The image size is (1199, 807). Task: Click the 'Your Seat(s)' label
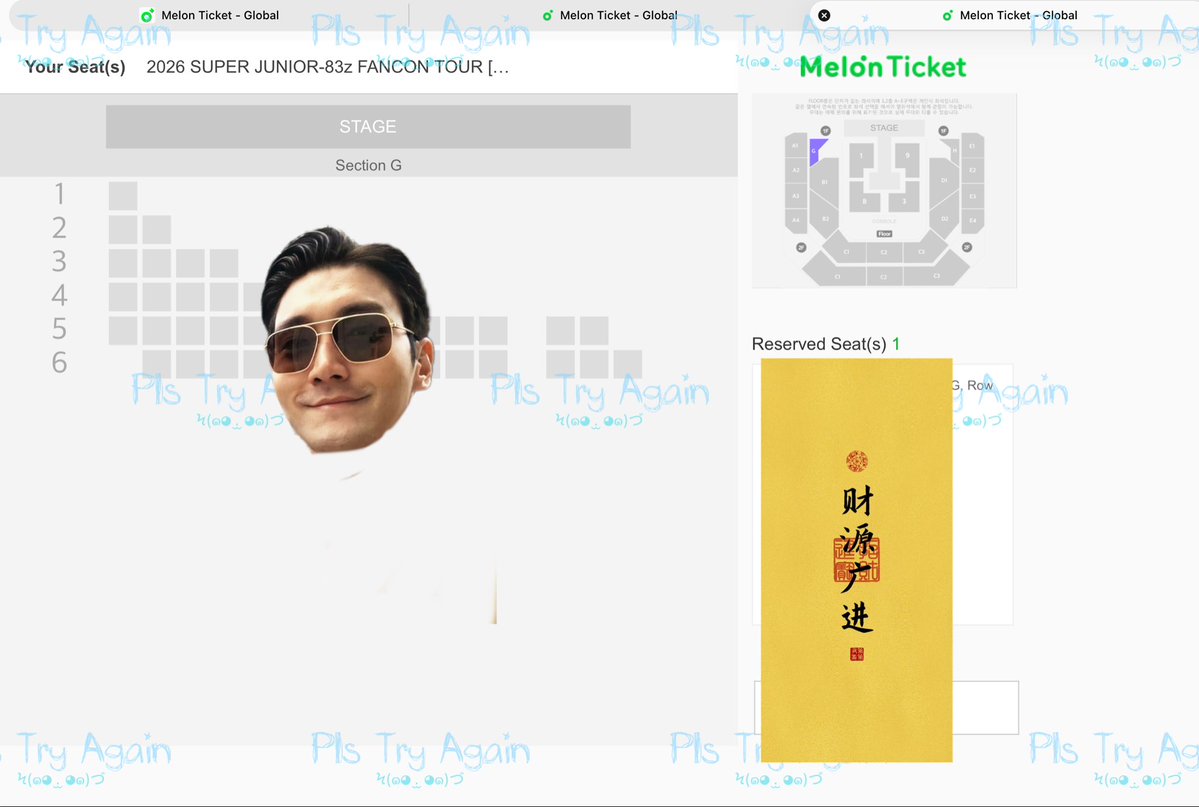[74, 67]
